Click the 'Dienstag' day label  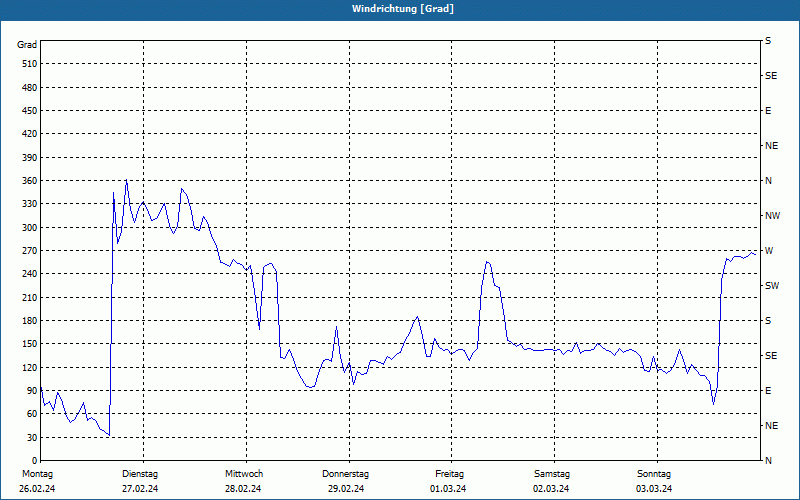pos(140,474)
